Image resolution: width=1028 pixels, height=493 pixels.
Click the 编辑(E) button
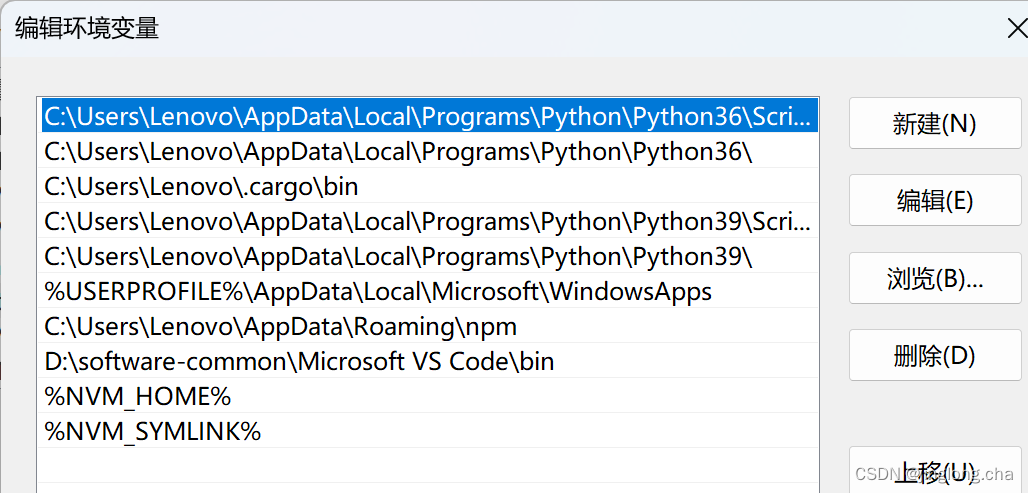point(935,201)
